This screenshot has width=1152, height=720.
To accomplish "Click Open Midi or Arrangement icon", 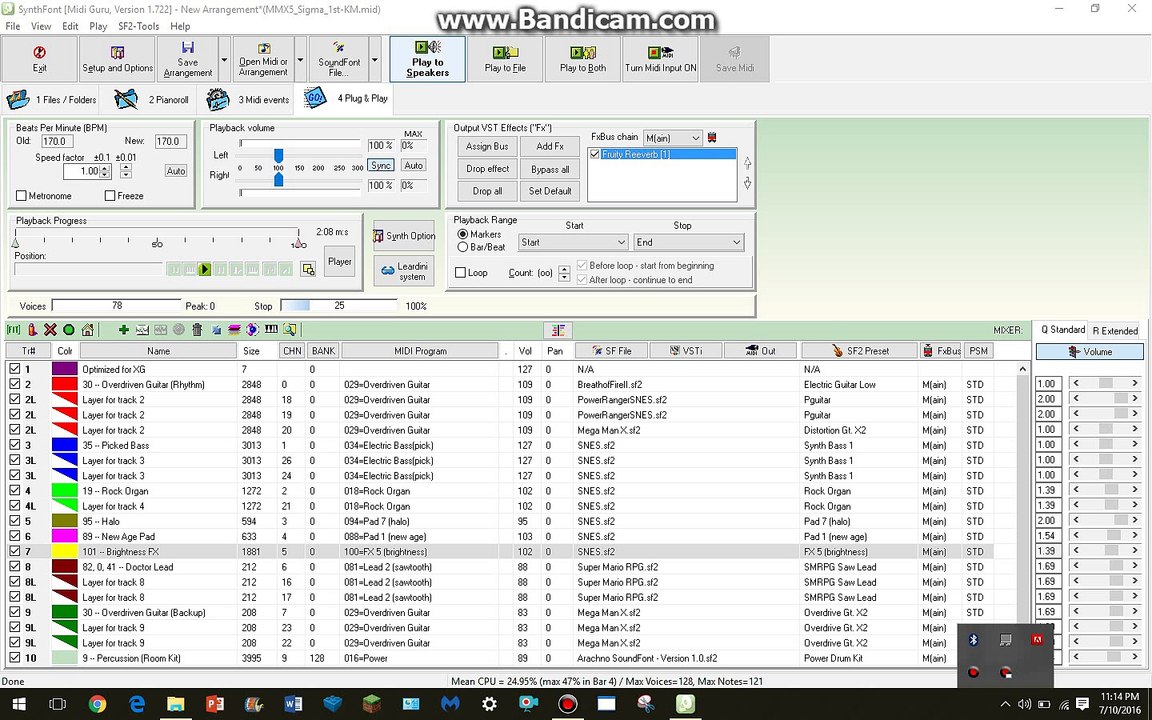I will pyautogui.click(x=263, y=59).
